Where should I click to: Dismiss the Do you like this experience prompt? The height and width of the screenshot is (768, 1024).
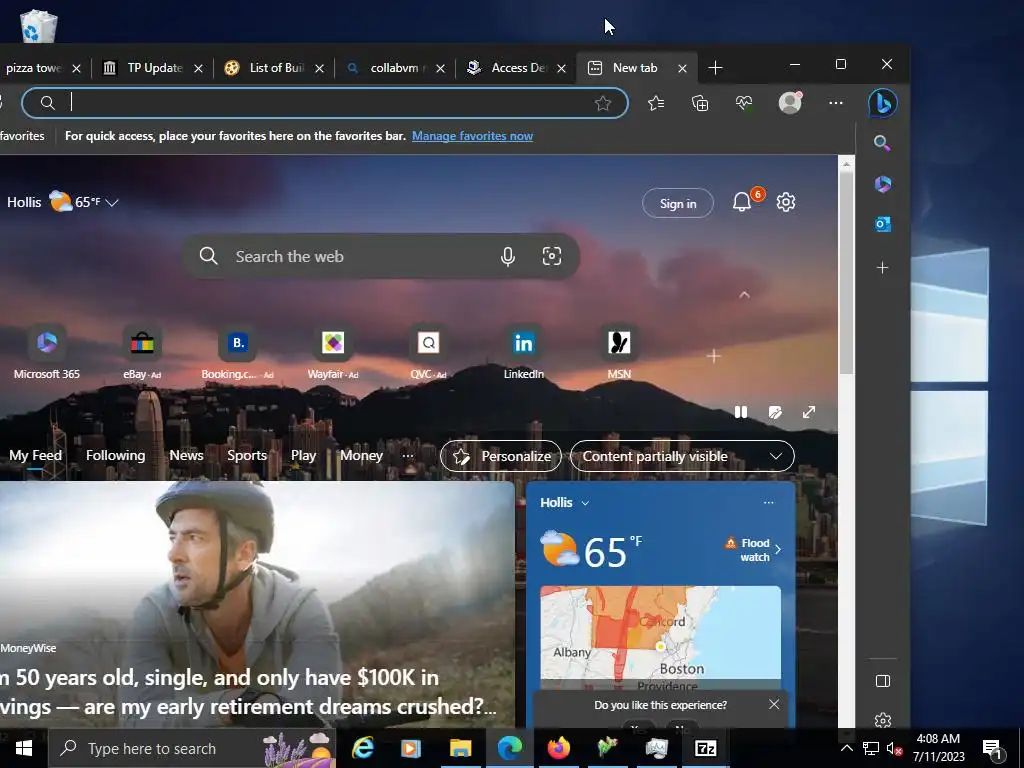tap(774, 704)
